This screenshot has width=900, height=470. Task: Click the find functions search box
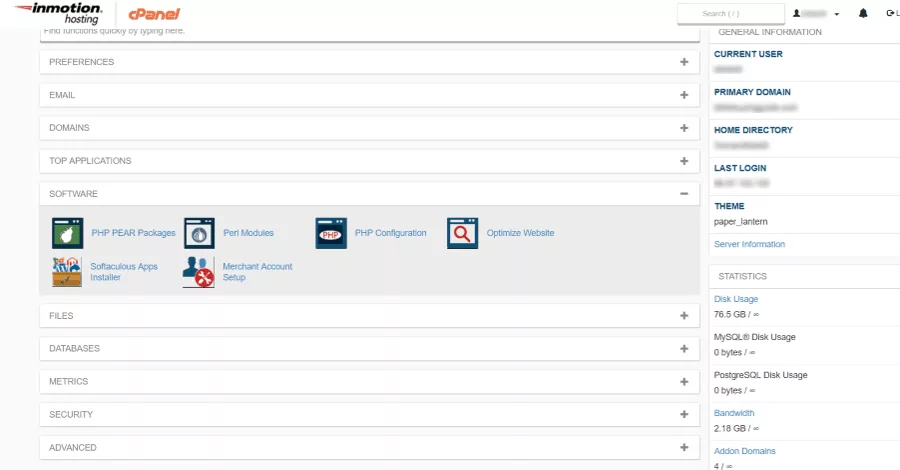pyautogui.click(x=370, y=33)
